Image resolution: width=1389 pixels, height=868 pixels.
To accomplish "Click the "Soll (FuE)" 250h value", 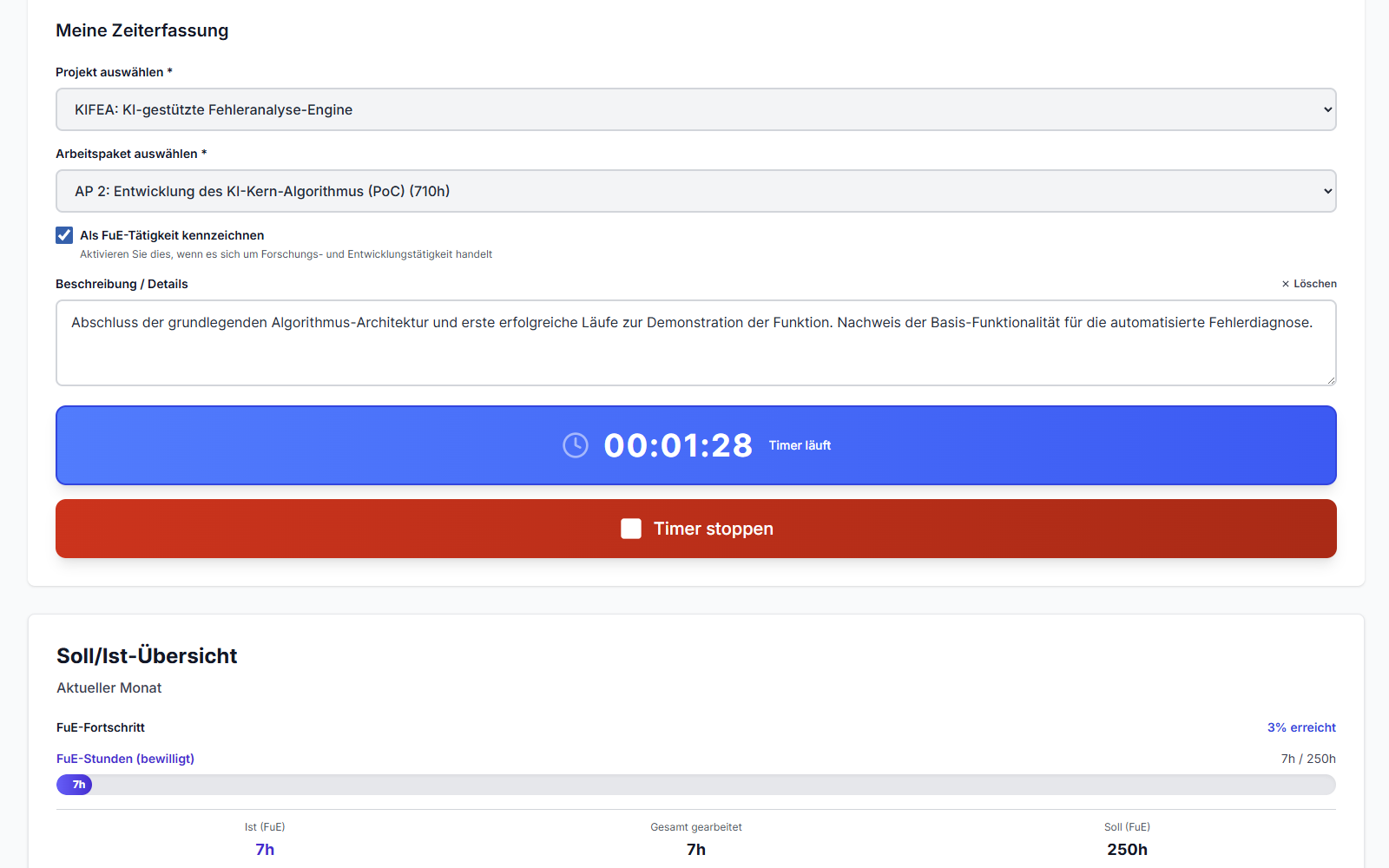I will coord(1126,849).
